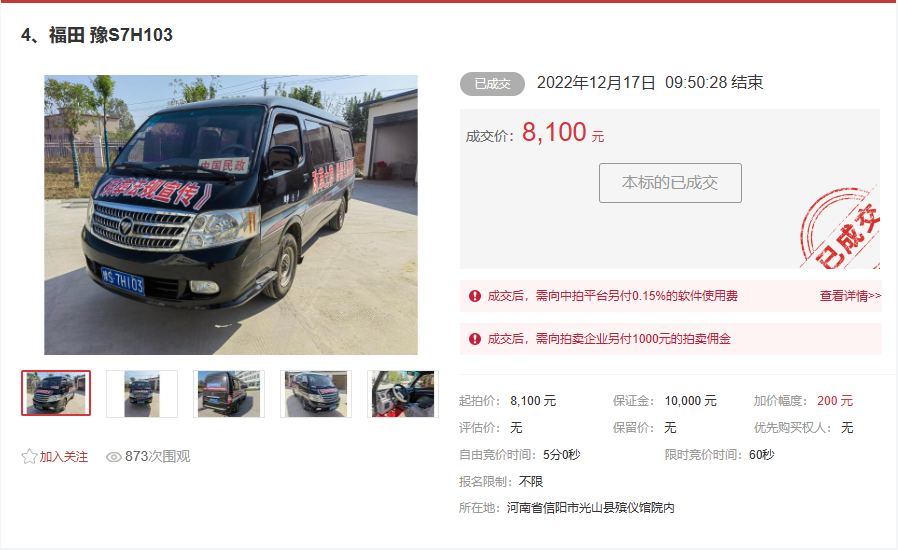Viewport: 898px width, 550px height.
Task: Click the 1000元 auction commission notice text
Action: tap(609, 339)
